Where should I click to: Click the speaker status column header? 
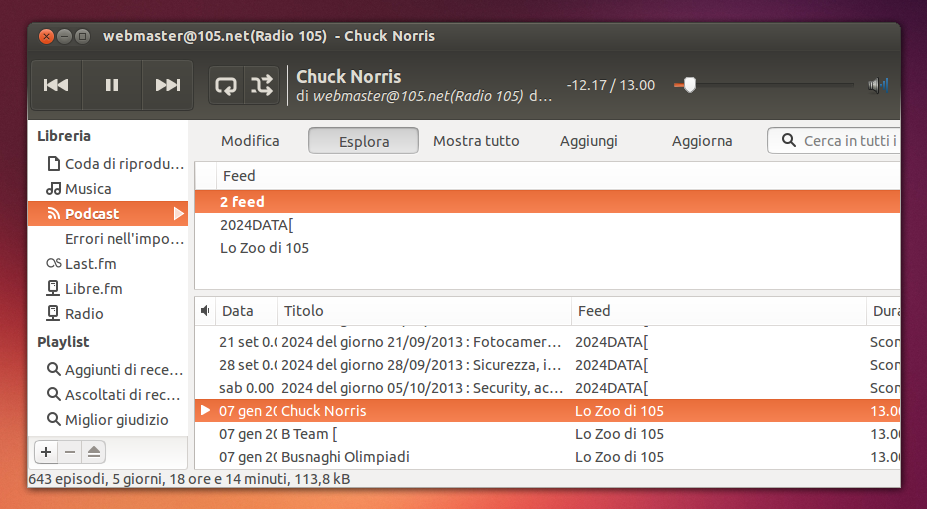[205, 311]
